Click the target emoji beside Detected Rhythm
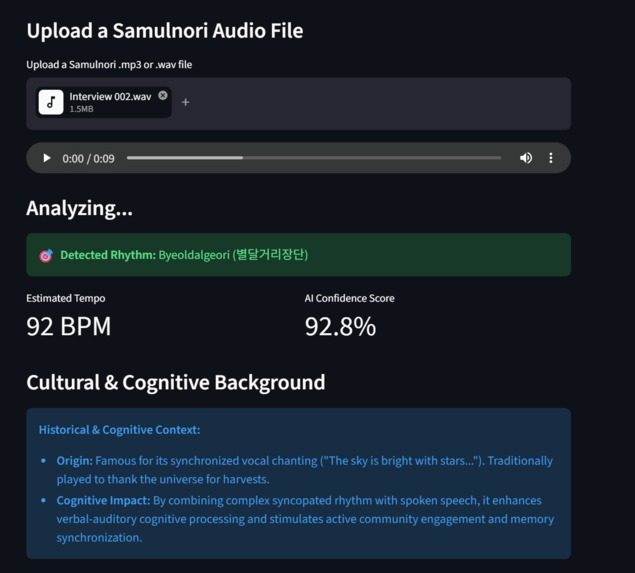This screenshot has width=635, height=573. 46,256
